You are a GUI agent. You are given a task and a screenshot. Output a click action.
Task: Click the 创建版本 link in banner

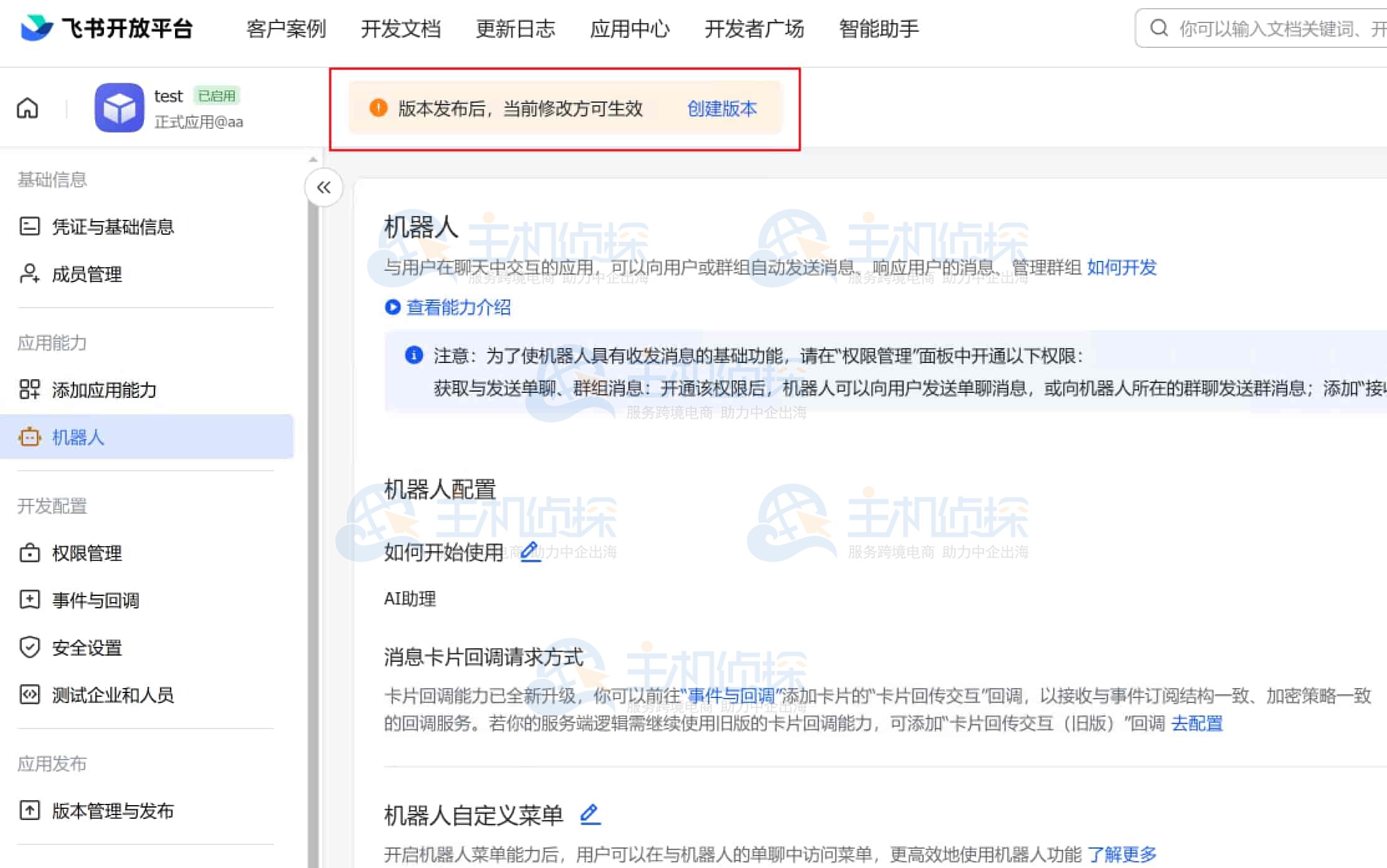point(722,109)
